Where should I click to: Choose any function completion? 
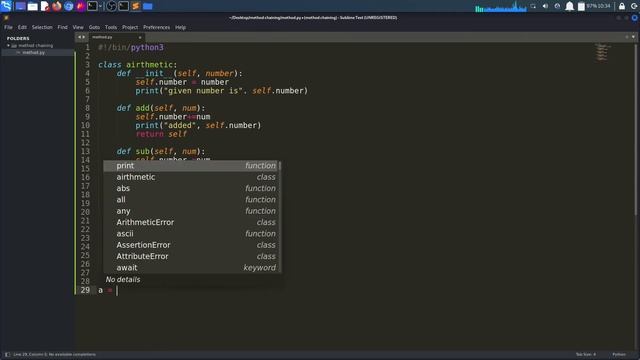[x=191, y=211]
